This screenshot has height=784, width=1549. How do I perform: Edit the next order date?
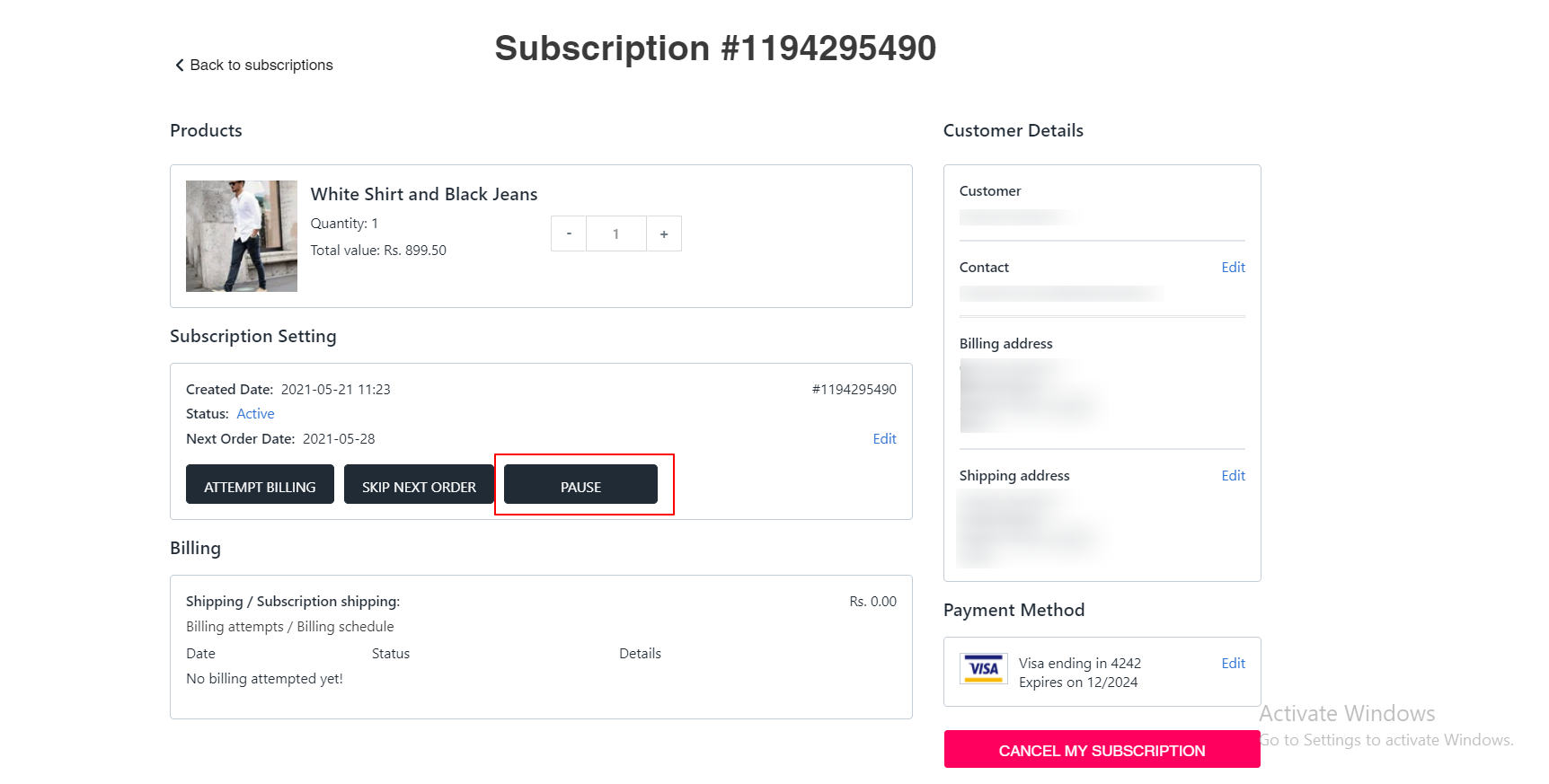[884, 438]
